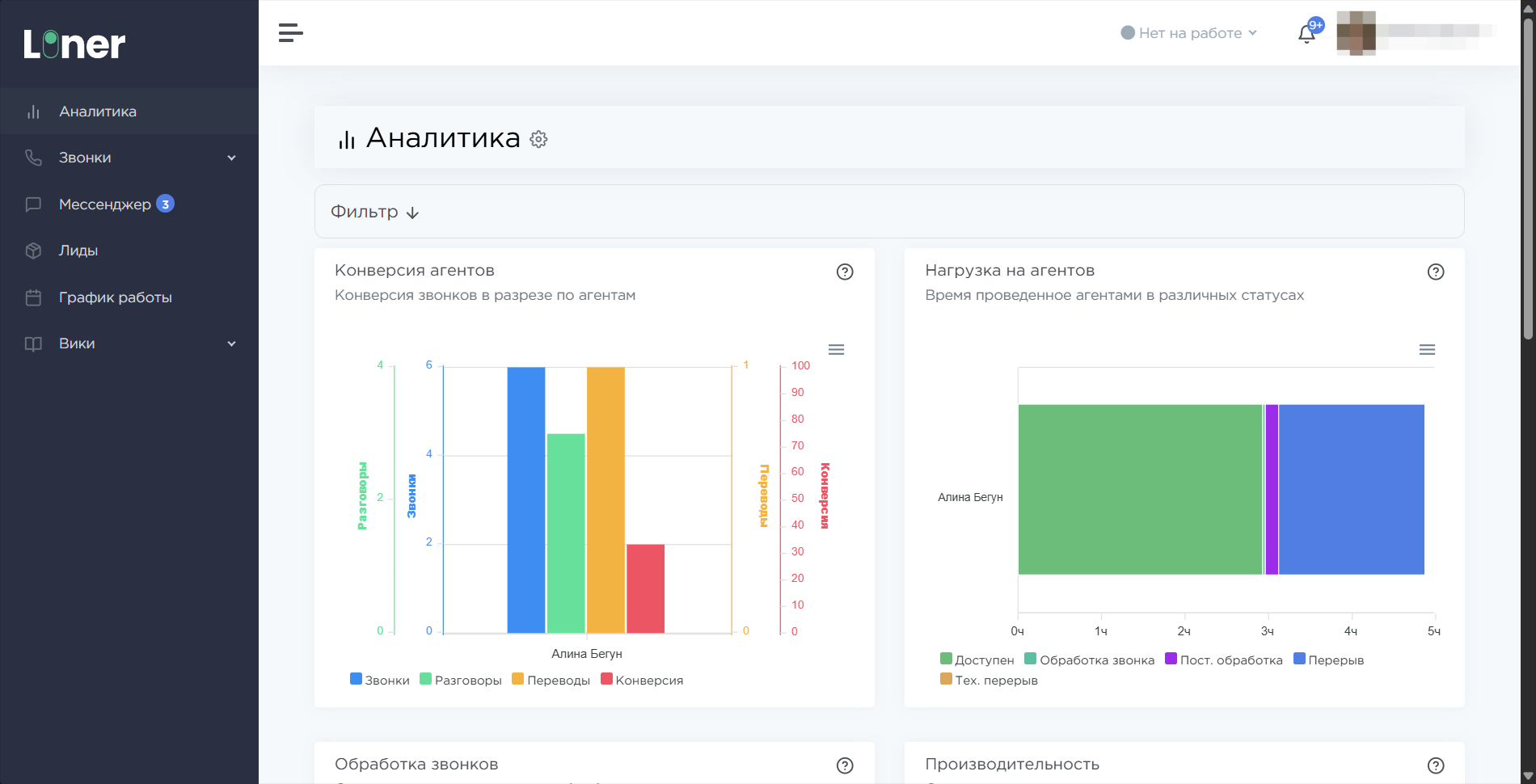Click the Loner logo
Screen dimensions: 1536x784
click(x=74, y=44)
